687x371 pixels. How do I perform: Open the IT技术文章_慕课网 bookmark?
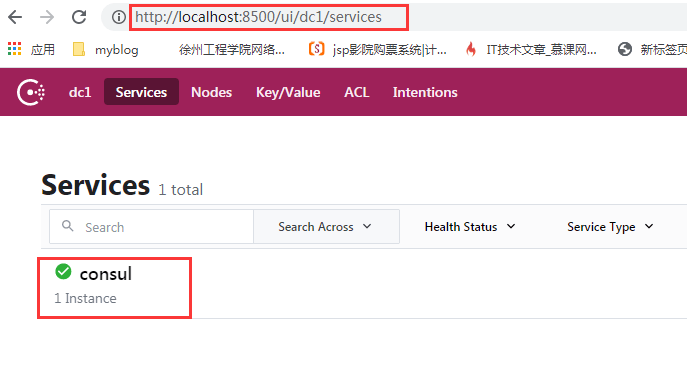(531, 49)
